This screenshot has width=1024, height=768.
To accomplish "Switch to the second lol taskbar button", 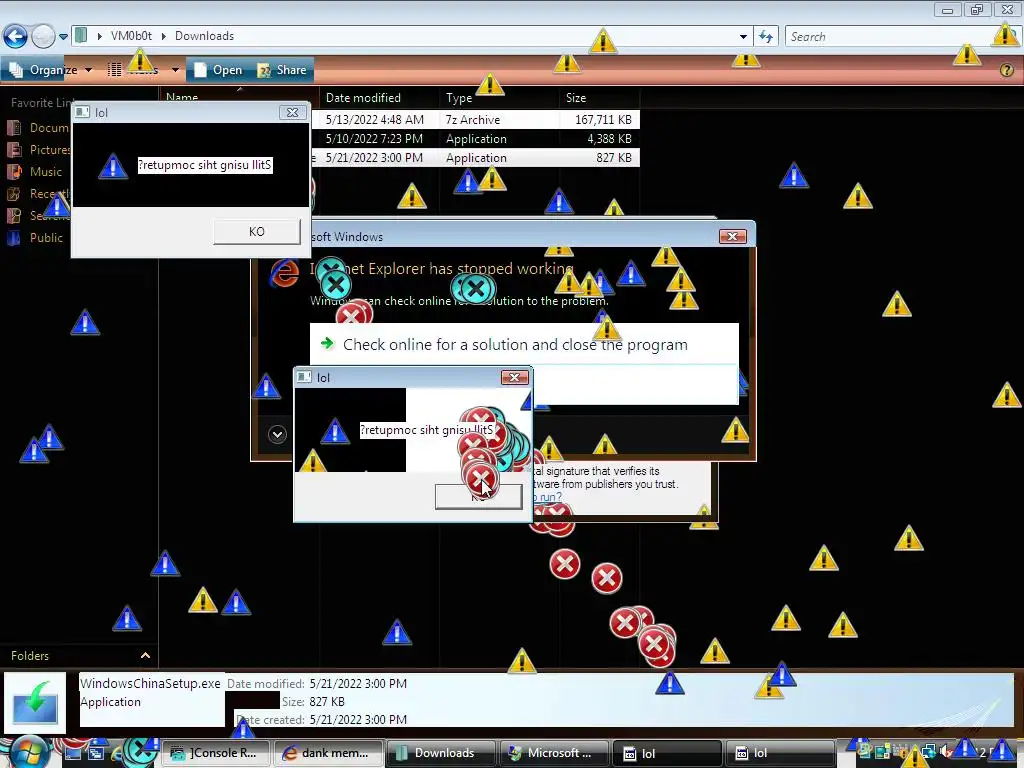I will tap(779, 754).
